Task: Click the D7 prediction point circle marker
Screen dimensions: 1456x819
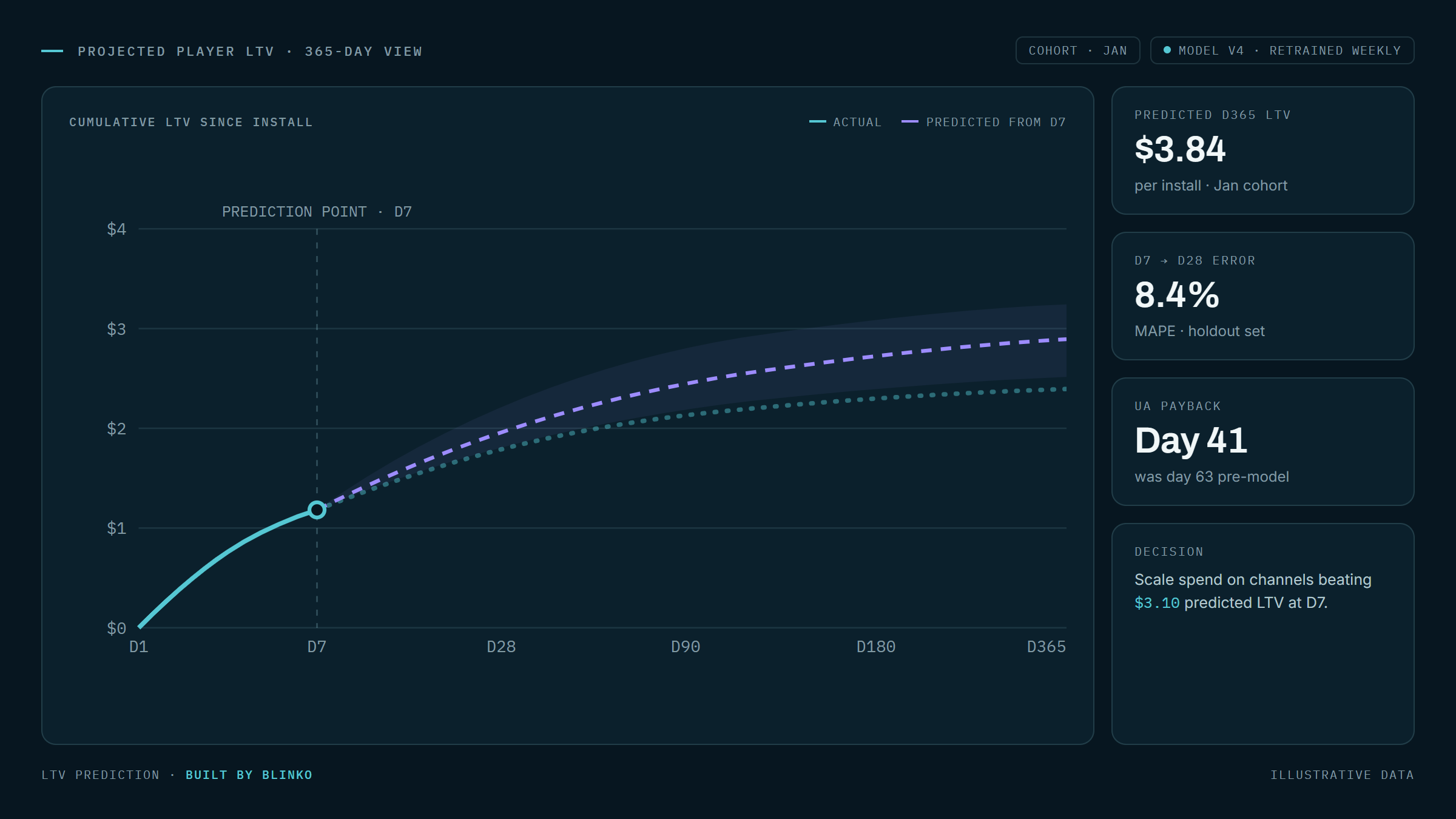Action: coord(317,510)
